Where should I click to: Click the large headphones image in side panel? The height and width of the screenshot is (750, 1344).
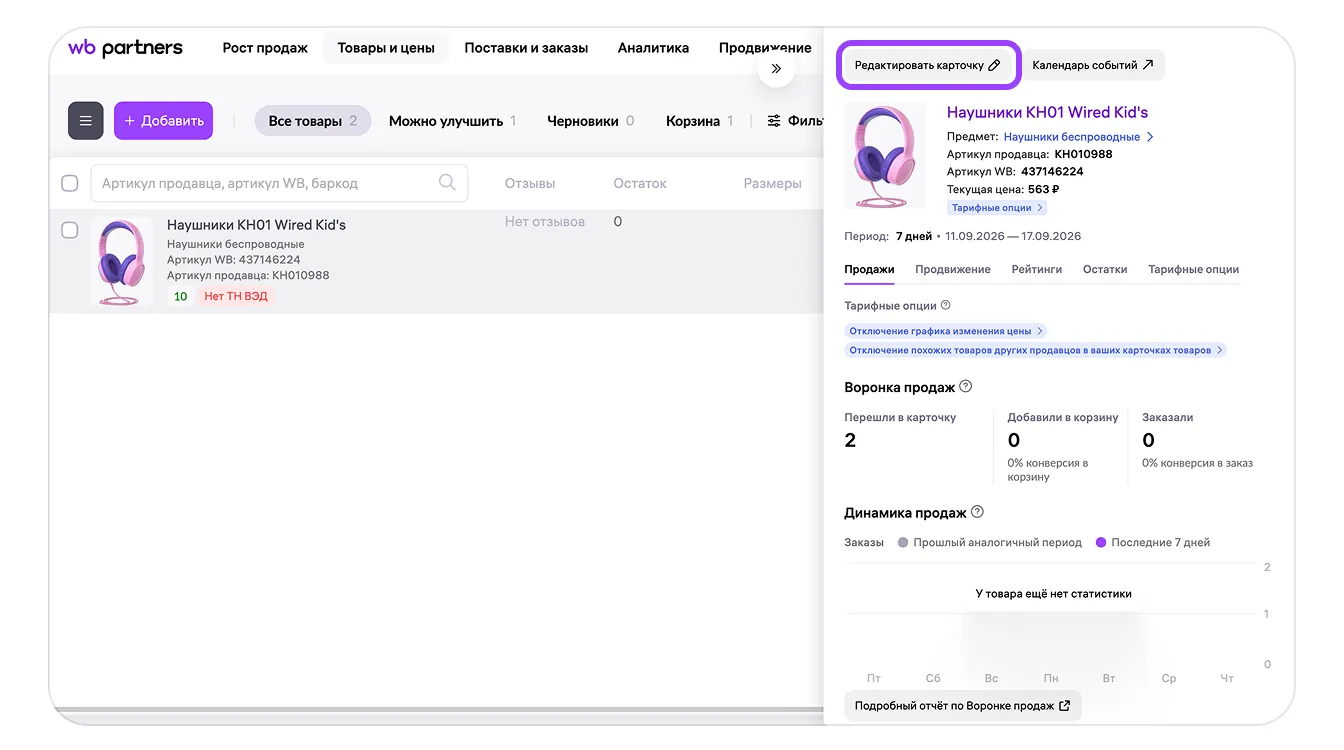click(885, 156)
